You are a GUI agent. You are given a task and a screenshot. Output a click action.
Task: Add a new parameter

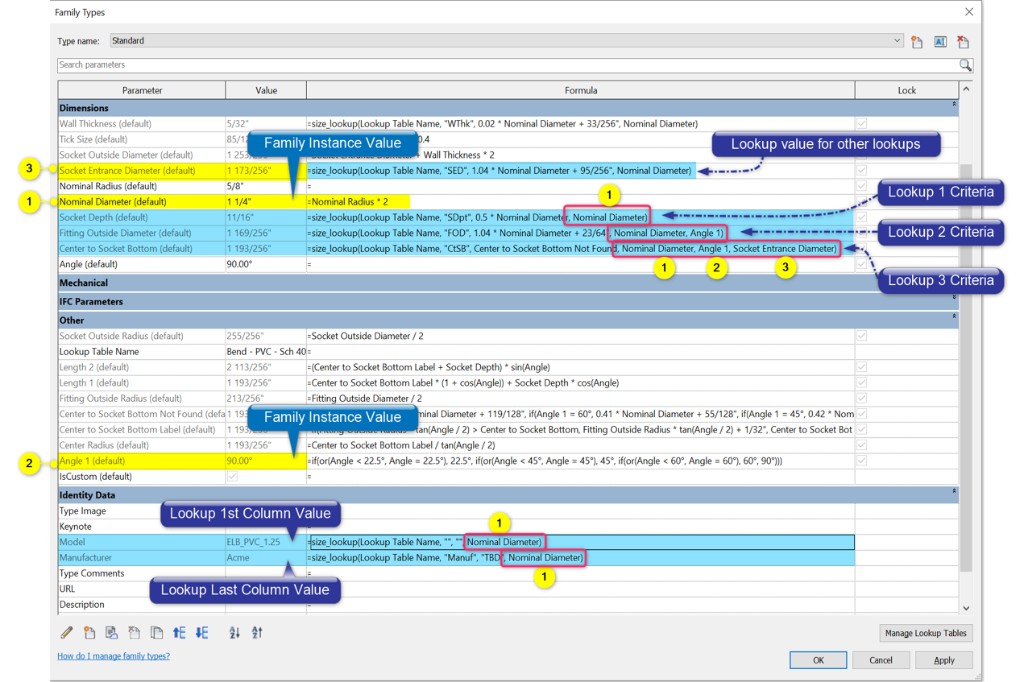pyautogui.click(x=89, y=632)
